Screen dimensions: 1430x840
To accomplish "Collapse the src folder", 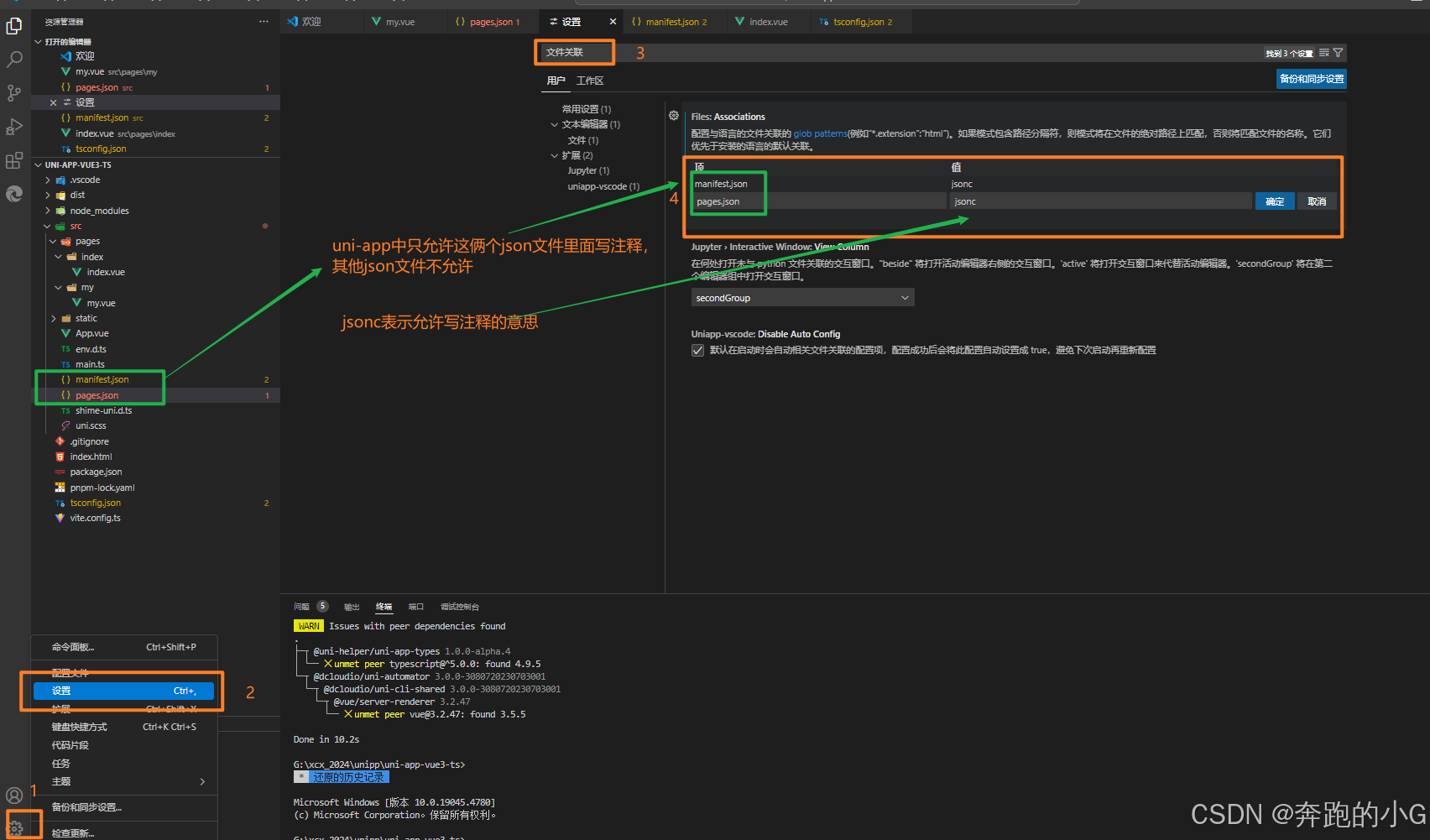I will 48,227.
